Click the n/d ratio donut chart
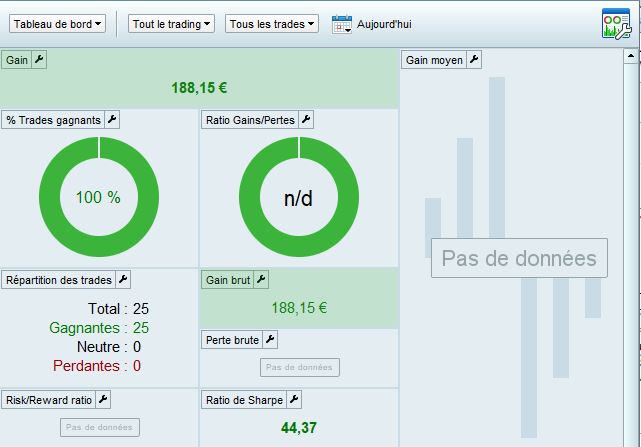641x447 pixels. pos(299,197)
